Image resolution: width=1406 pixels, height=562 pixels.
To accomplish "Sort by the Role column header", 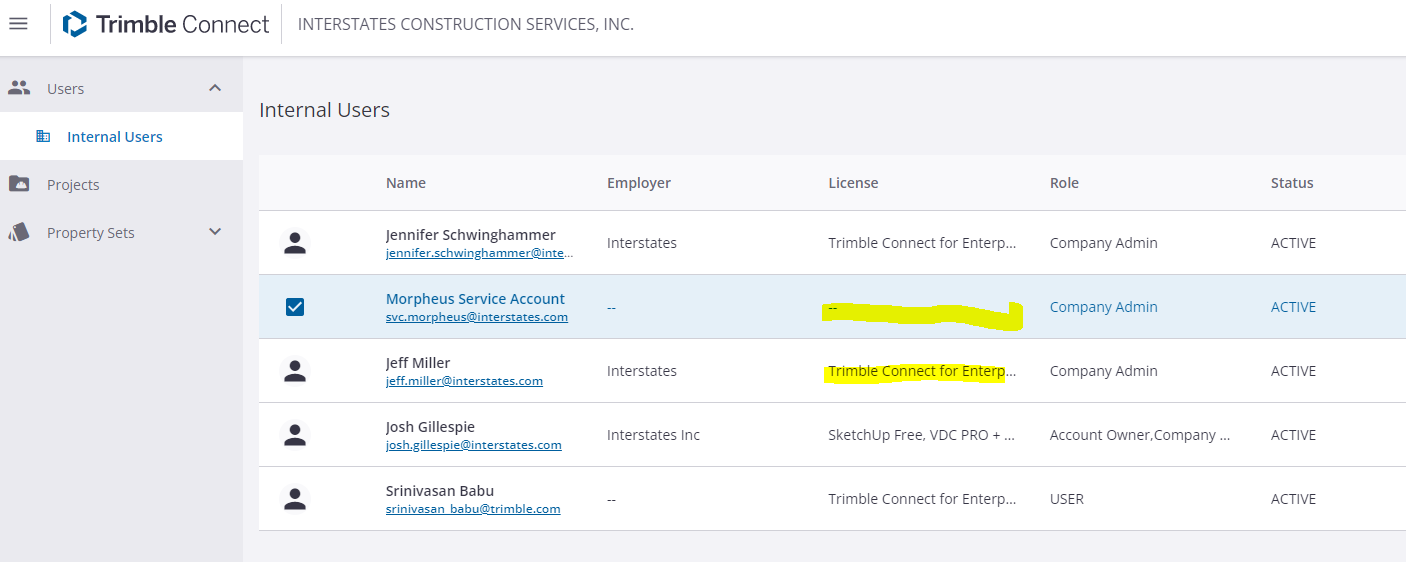I will [x=1064, y=183].
